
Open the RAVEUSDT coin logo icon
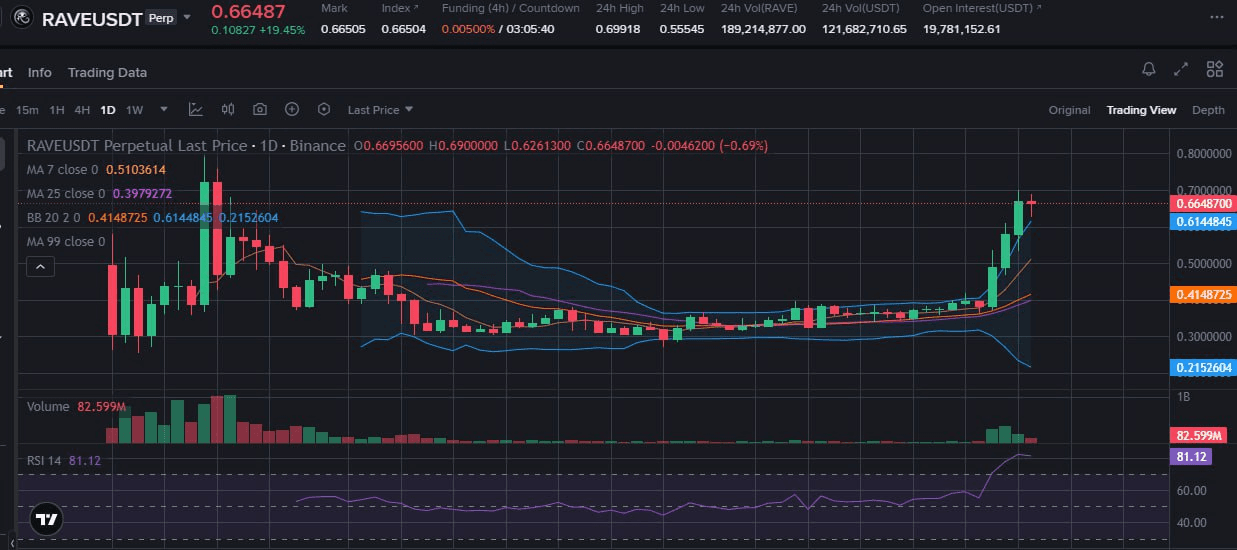coord(20,18)
